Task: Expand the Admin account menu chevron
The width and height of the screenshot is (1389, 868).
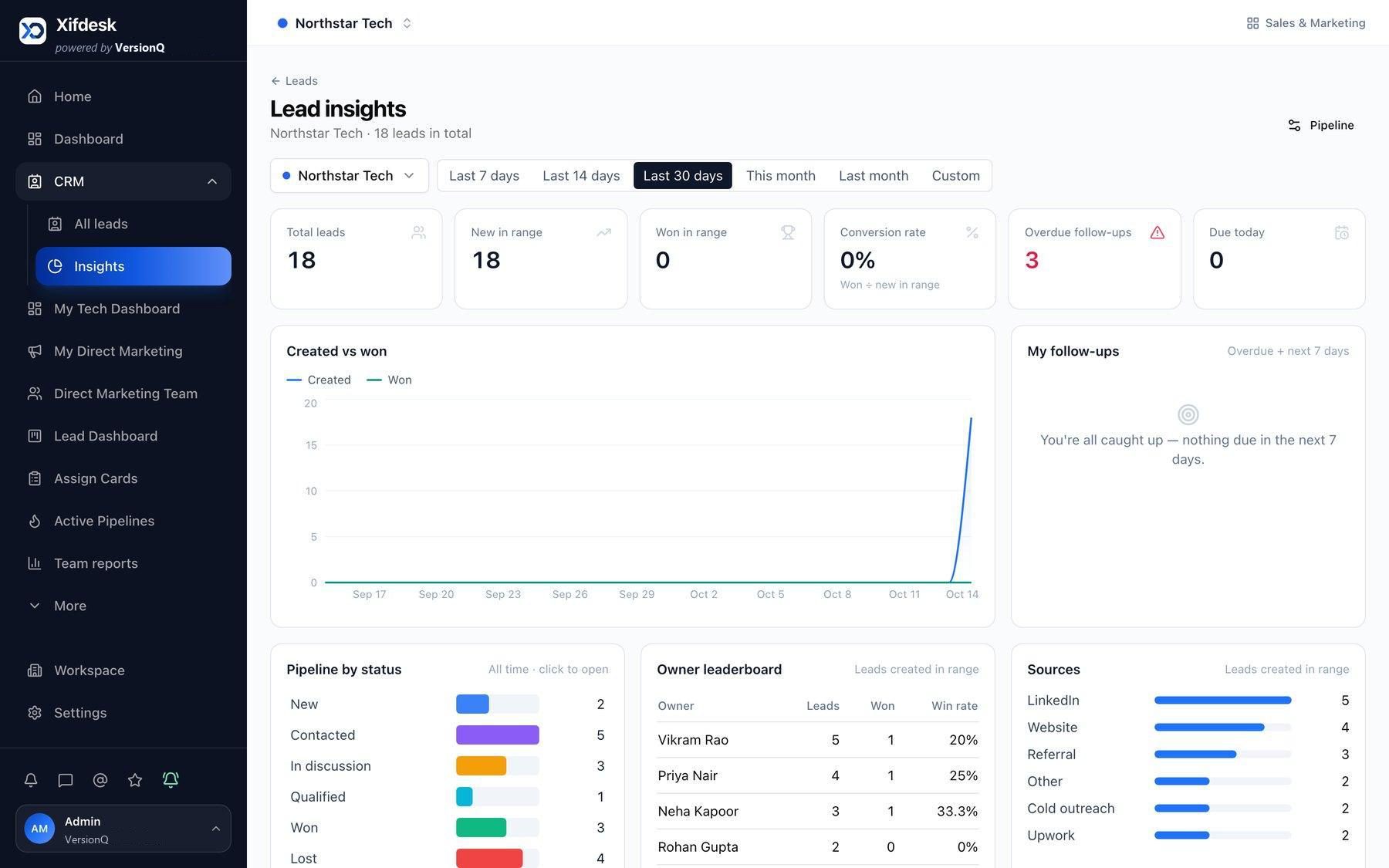Action: 216,829
